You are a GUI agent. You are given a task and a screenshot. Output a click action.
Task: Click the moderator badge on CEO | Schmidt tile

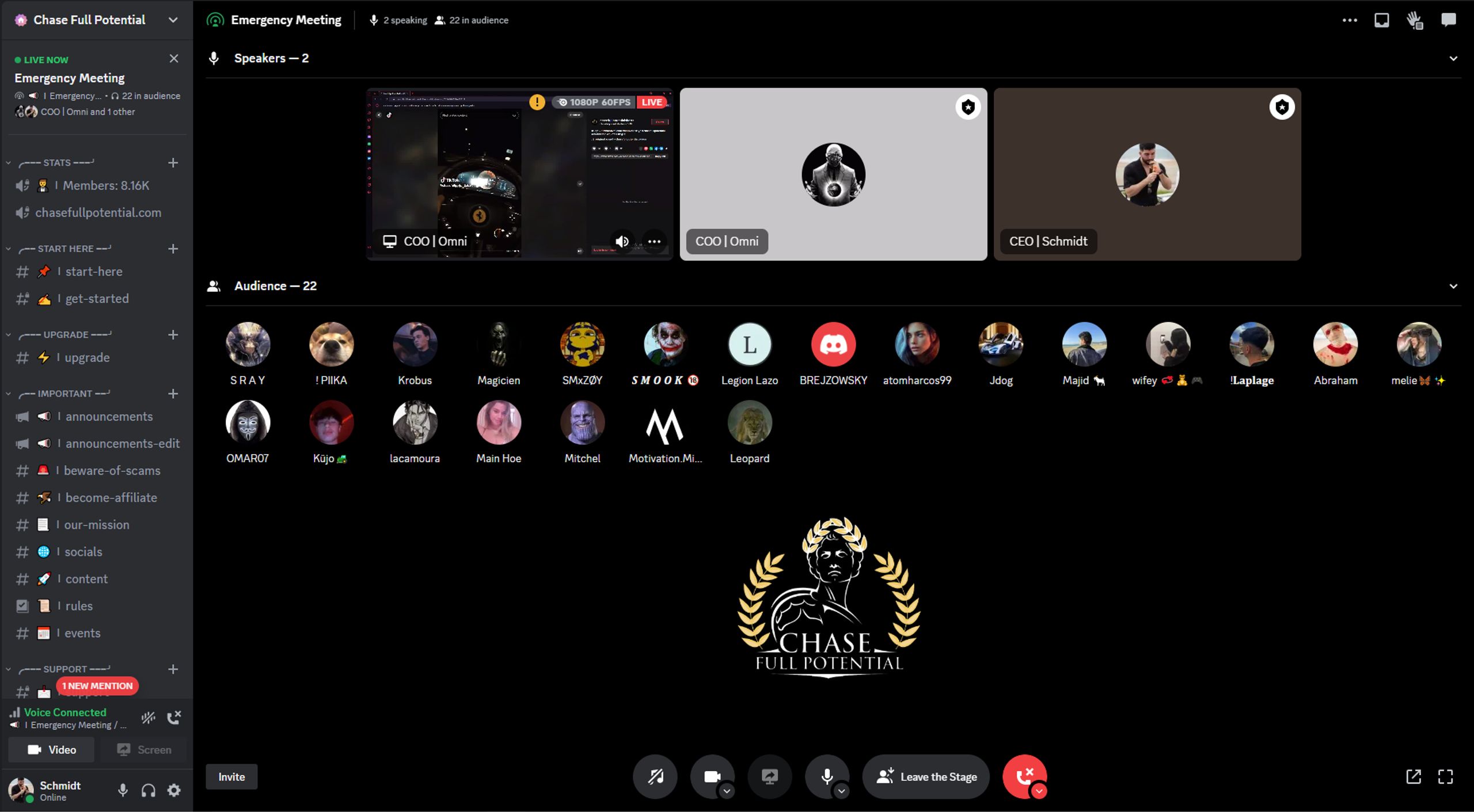pos(1282,107)
